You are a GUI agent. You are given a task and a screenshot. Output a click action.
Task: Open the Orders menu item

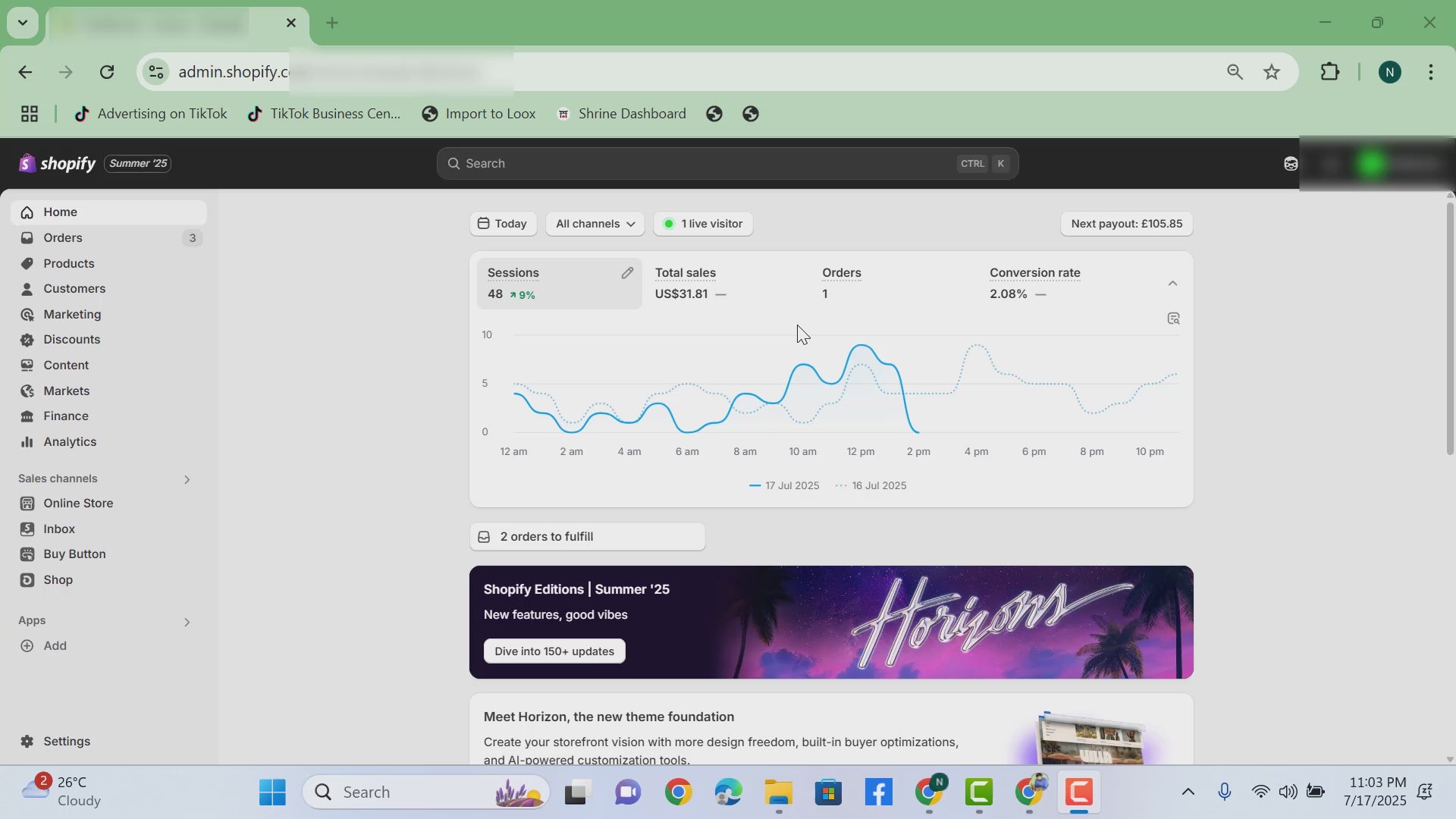click(x=63, y=238)
